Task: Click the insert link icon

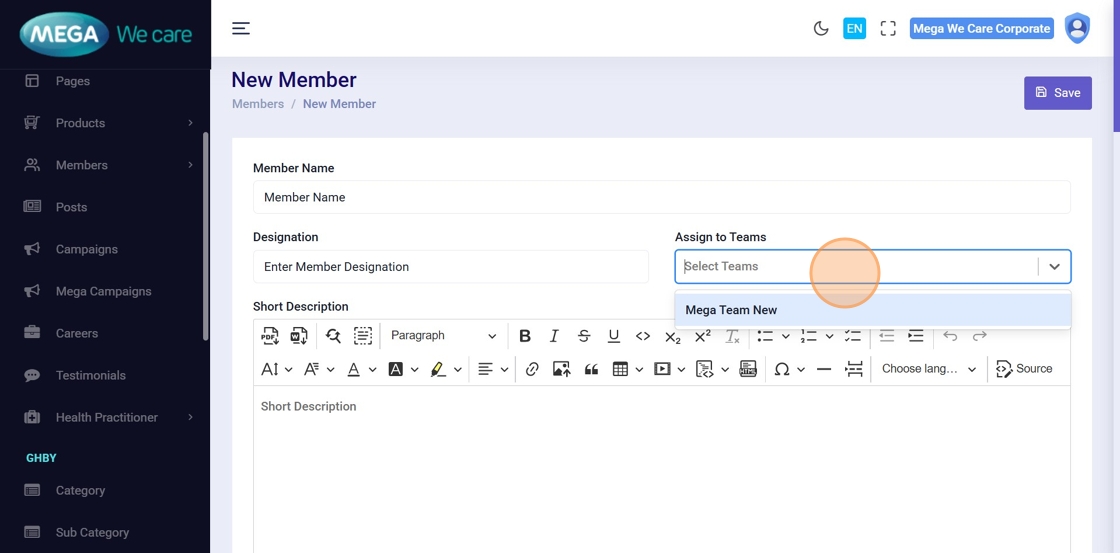Action: (x=532, y=369)
